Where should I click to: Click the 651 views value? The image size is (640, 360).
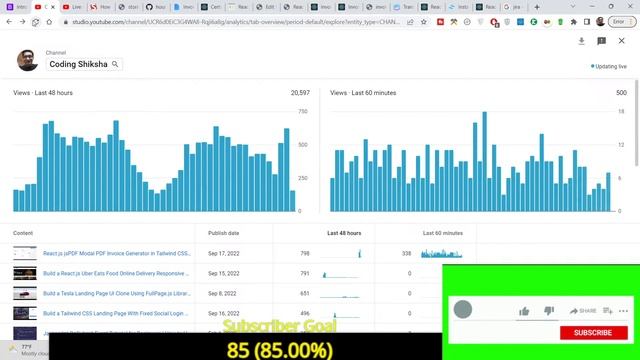click(x=304, y=293)
